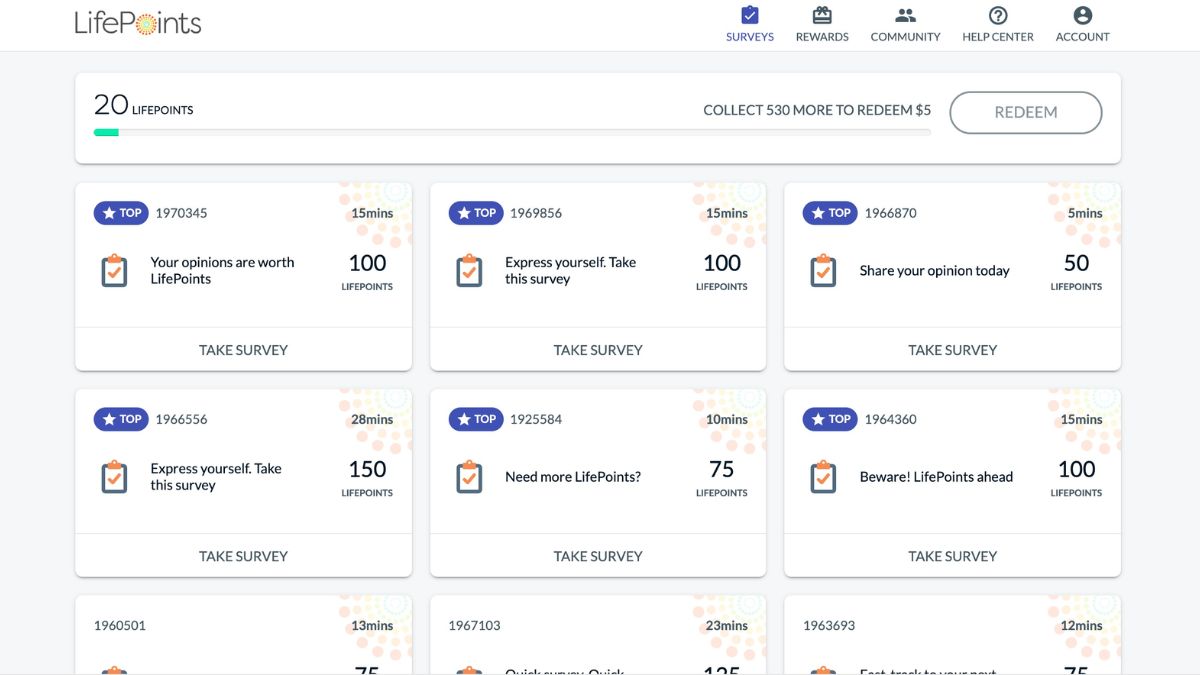This screenshot has width=1200, height=675.
Task: Take the 'Beware! LifePoints ahead' survey
Action: [x=951, y=556]
